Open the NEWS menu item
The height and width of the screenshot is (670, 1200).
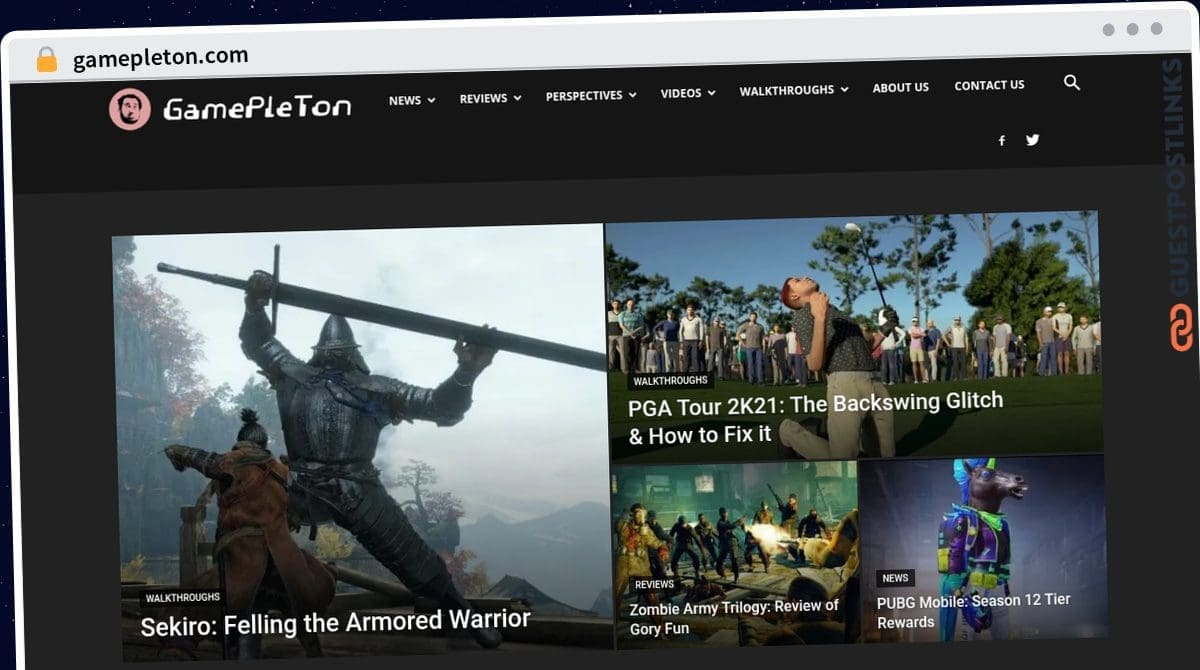[405, 100]
